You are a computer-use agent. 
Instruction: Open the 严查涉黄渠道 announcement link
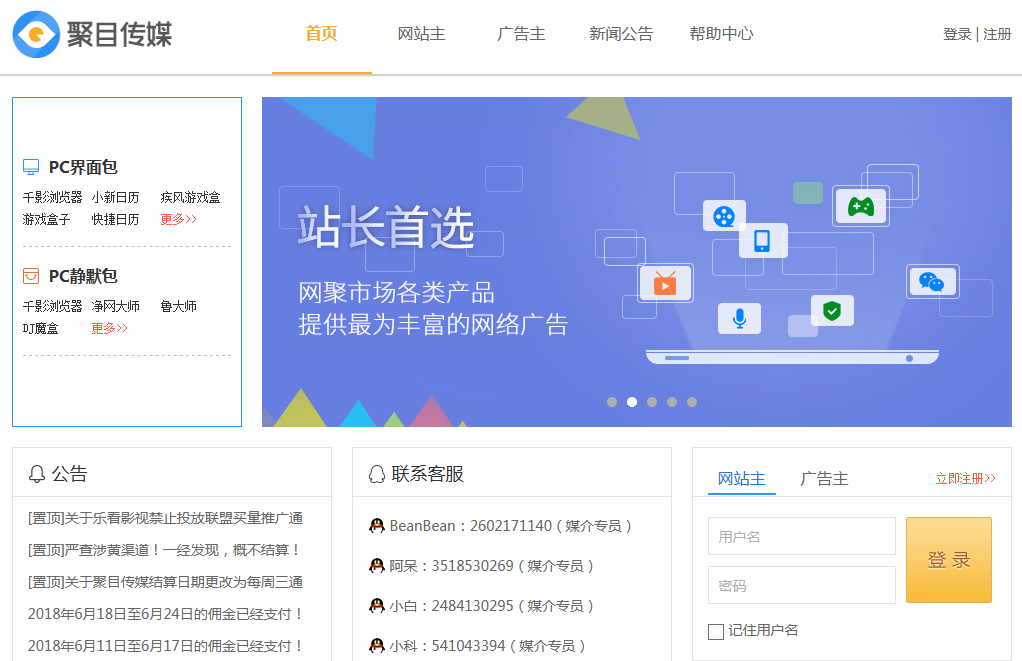(x=165, y=550)
